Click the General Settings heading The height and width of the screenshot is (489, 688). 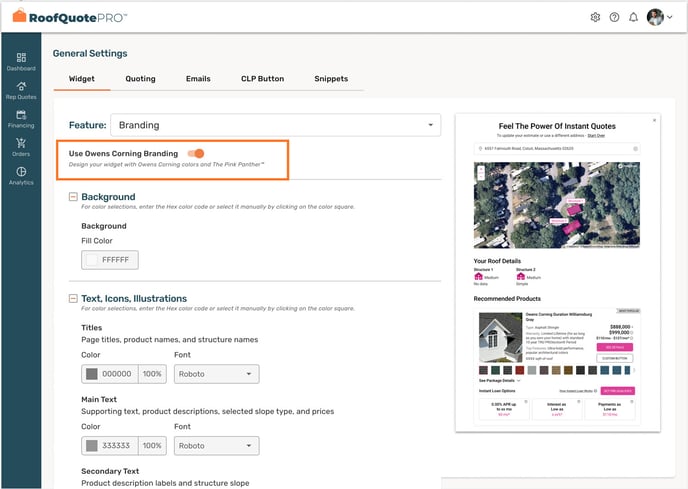90,54
